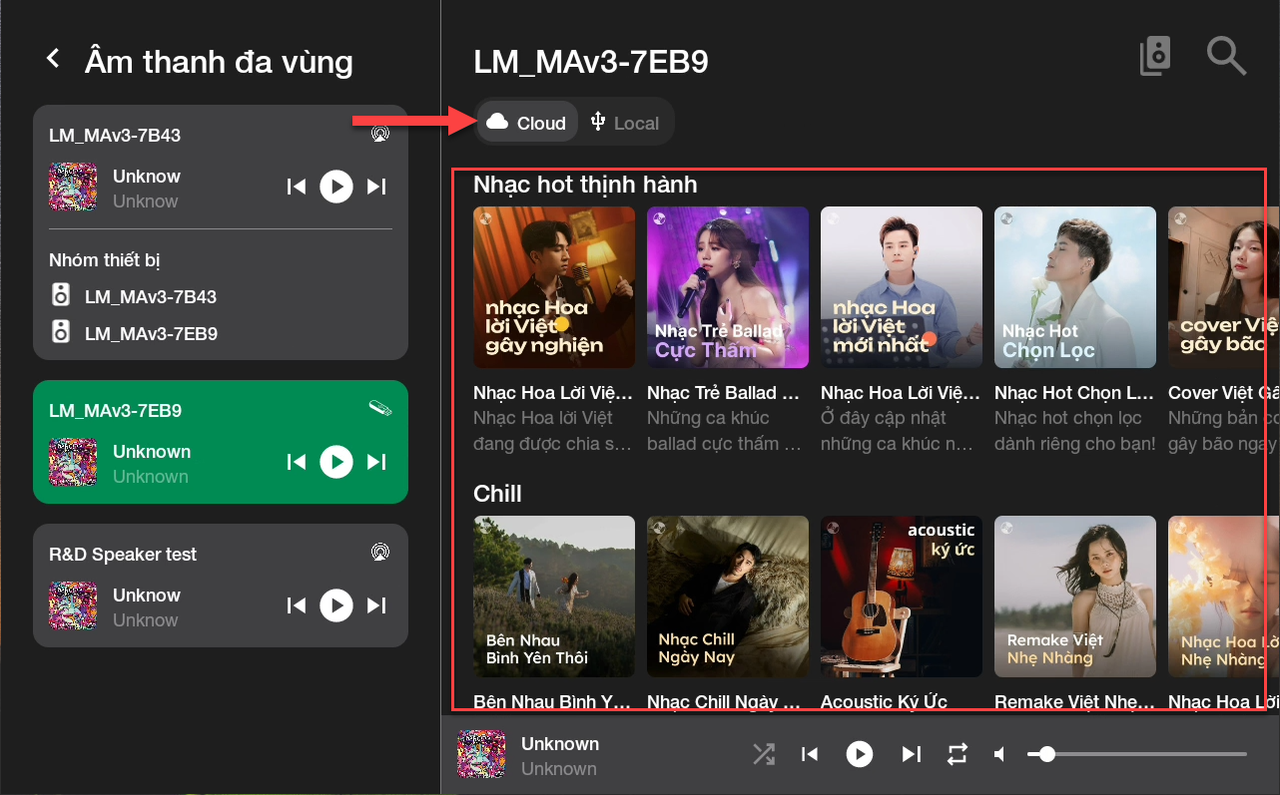Viewport: 1280px width, 795px height.
Task: Switch to the Local tab
Action: (x=625, y=123)
